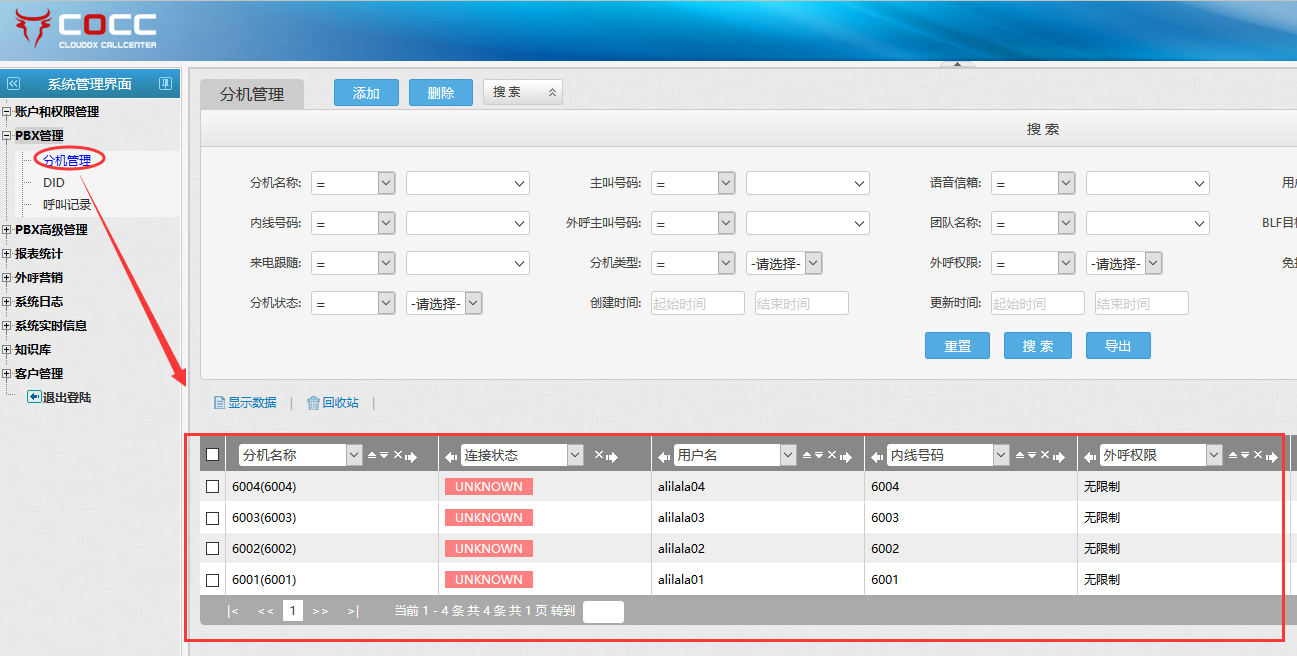Open the 连接状态 column header dropdown

pos(575,455)
